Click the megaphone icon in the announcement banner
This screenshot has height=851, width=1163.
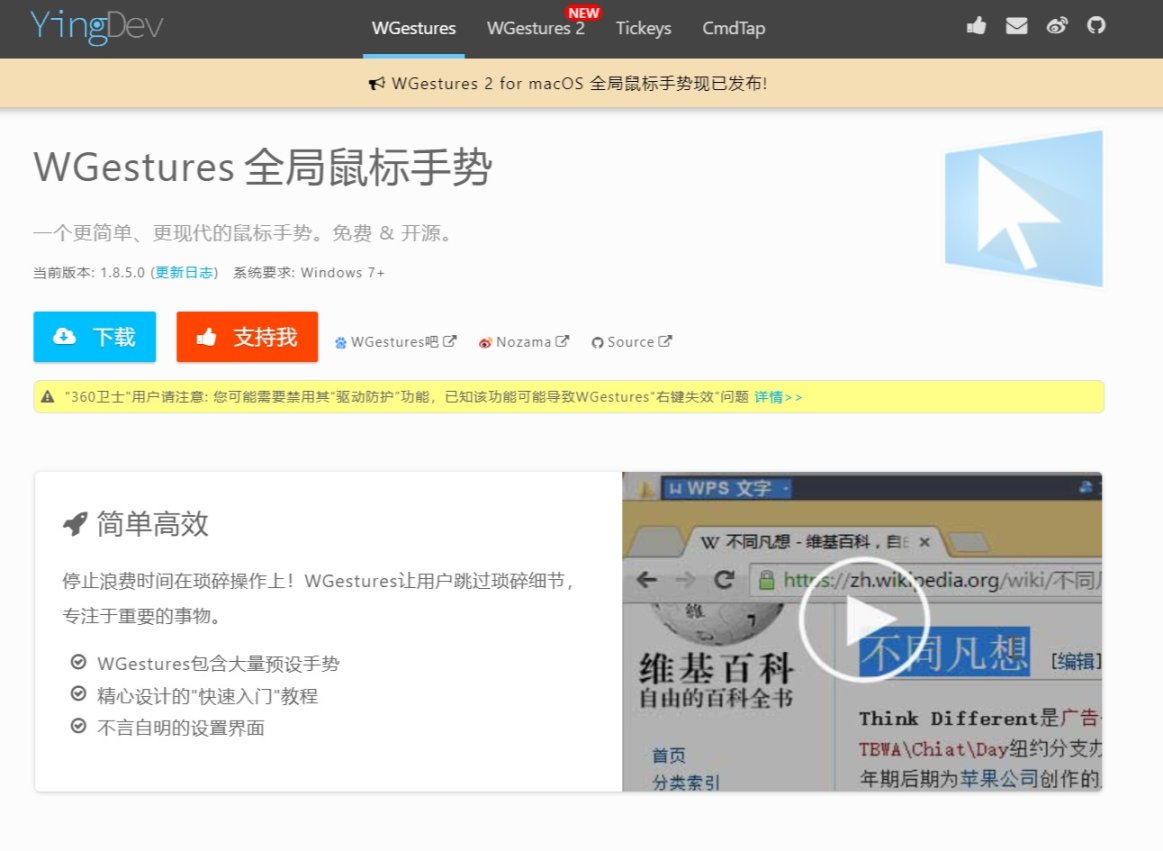[377, 83]
